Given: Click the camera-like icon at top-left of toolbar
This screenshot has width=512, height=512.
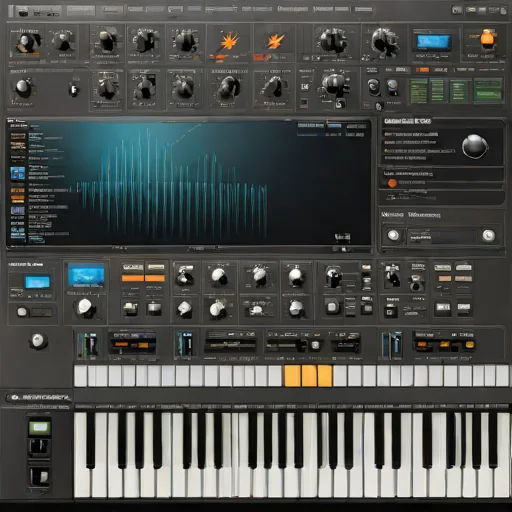Looking at the screenshot, I should (x=22, y=13).
